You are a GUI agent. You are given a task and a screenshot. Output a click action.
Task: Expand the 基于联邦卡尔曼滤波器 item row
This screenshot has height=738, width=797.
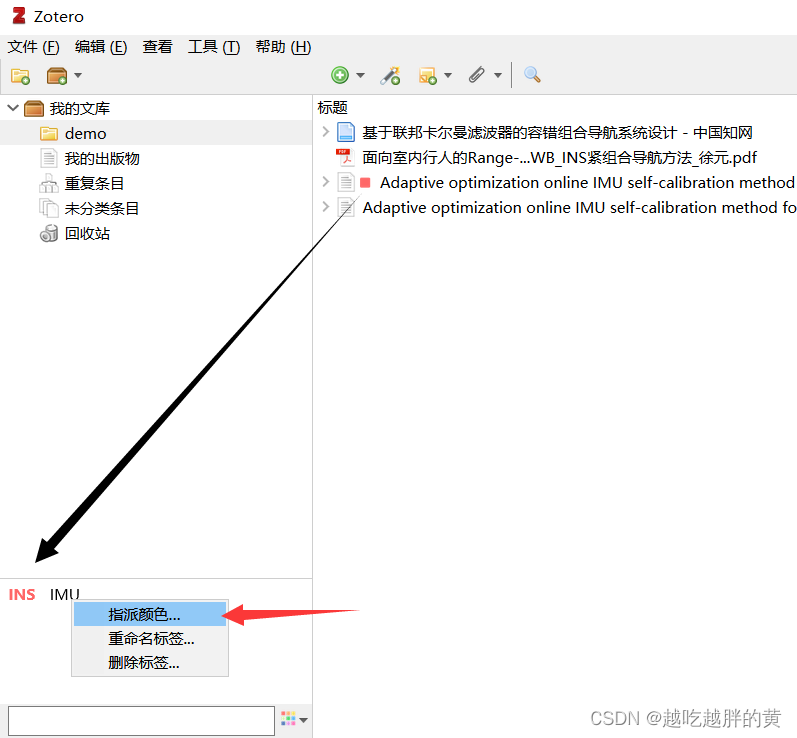[x=326, y=132]
